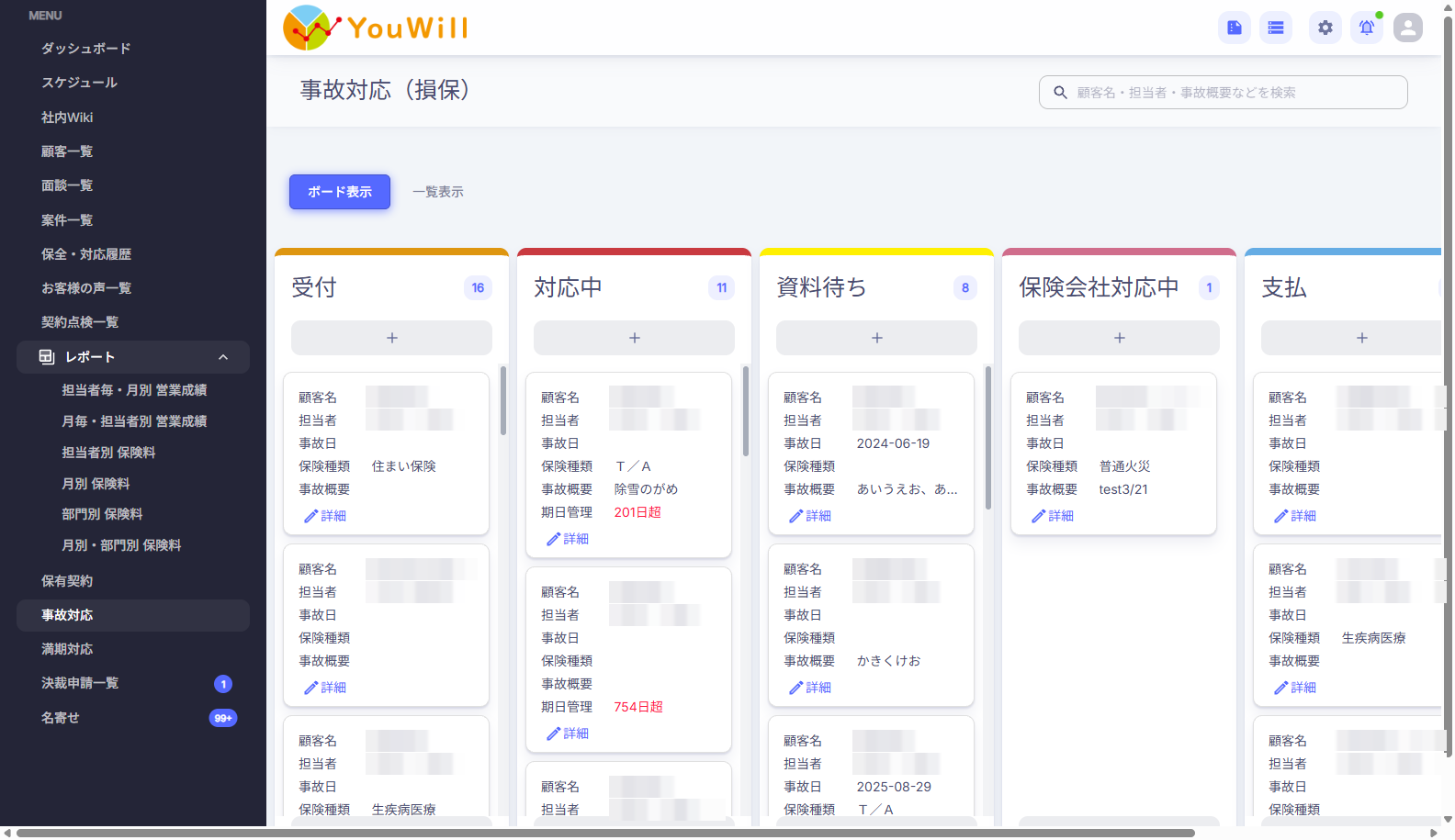The width and height of the screenshot is (1455, 840).
Task: Add a new card to the 保険会社対応中 column
Action: tap(1119, 338)
